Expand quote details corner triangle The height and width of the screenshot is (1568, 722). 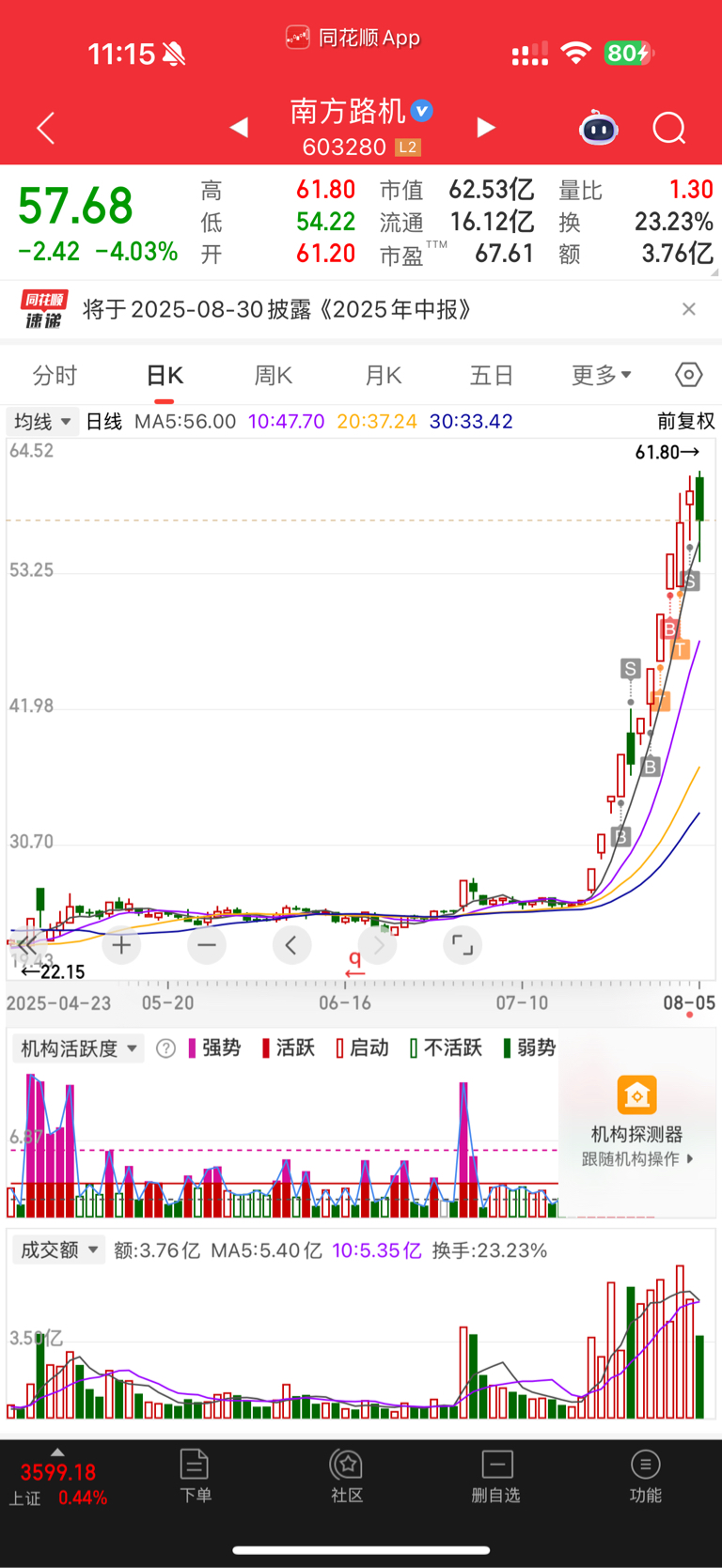tap(714, 272)
